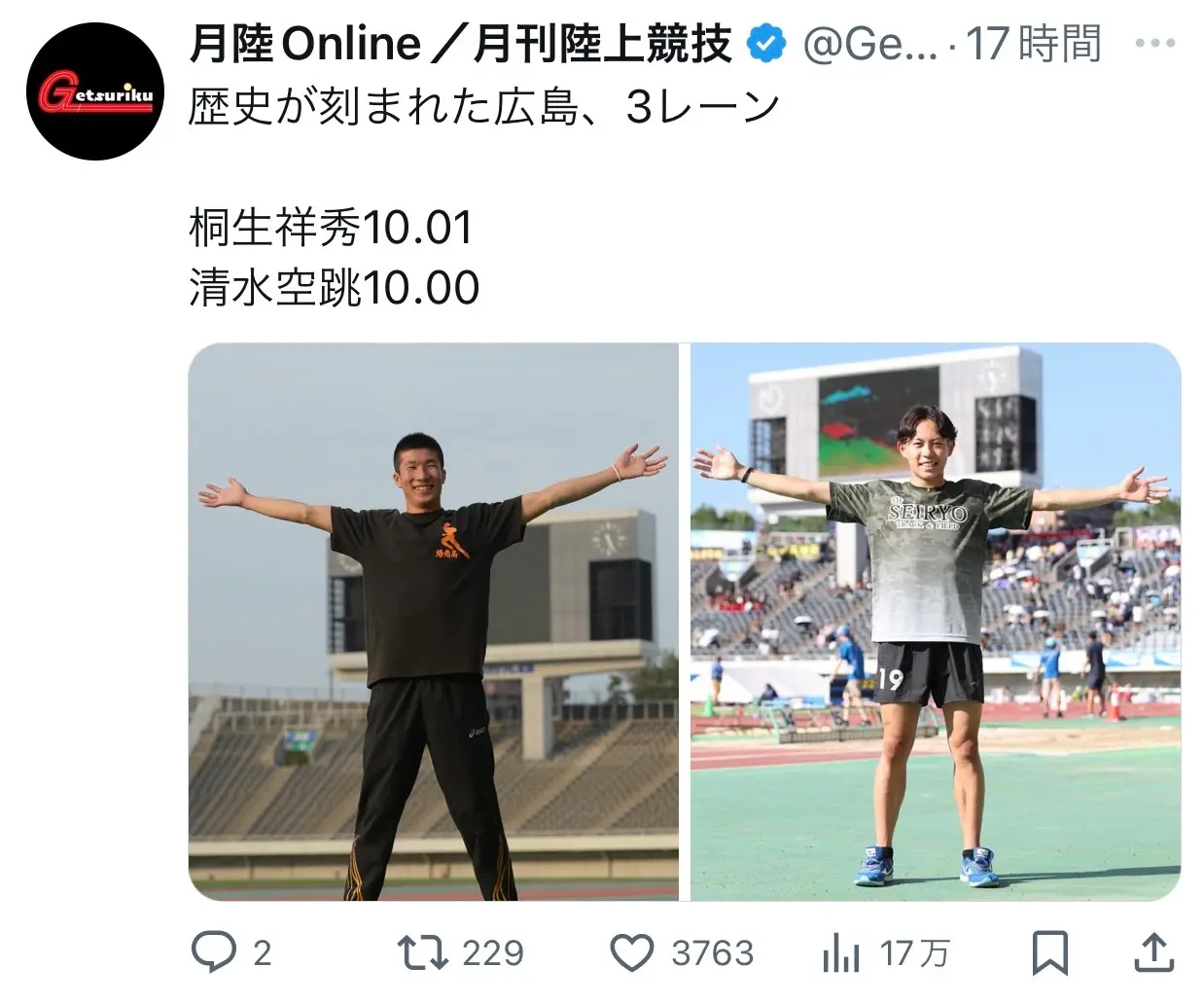The height and width of the screenshot is (1004, 1204).
Task: Retweet this post using the arrows icon
Action: pos(421,952)
